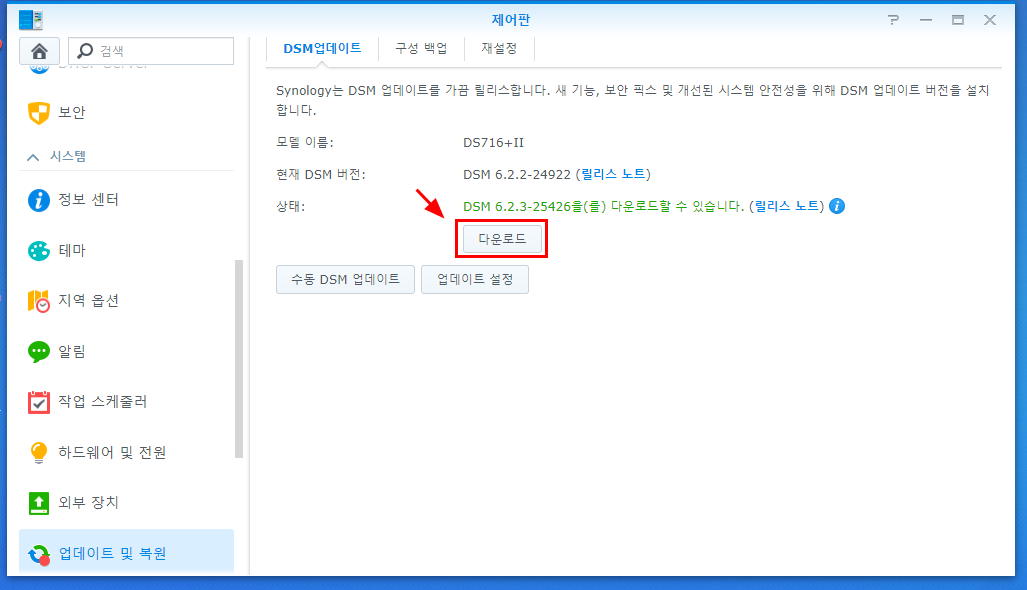Click the 테마 palette icon
Screen dimensions: 1027x590
pos(39,250)
